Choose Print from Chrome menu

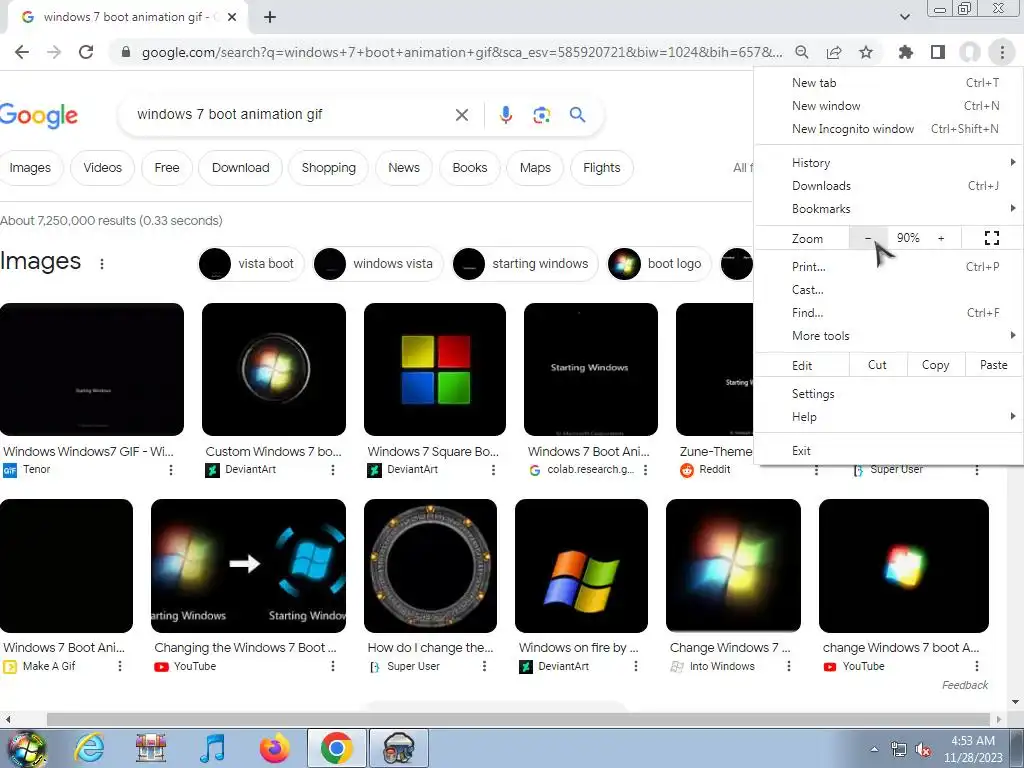(x=889, y=266)
